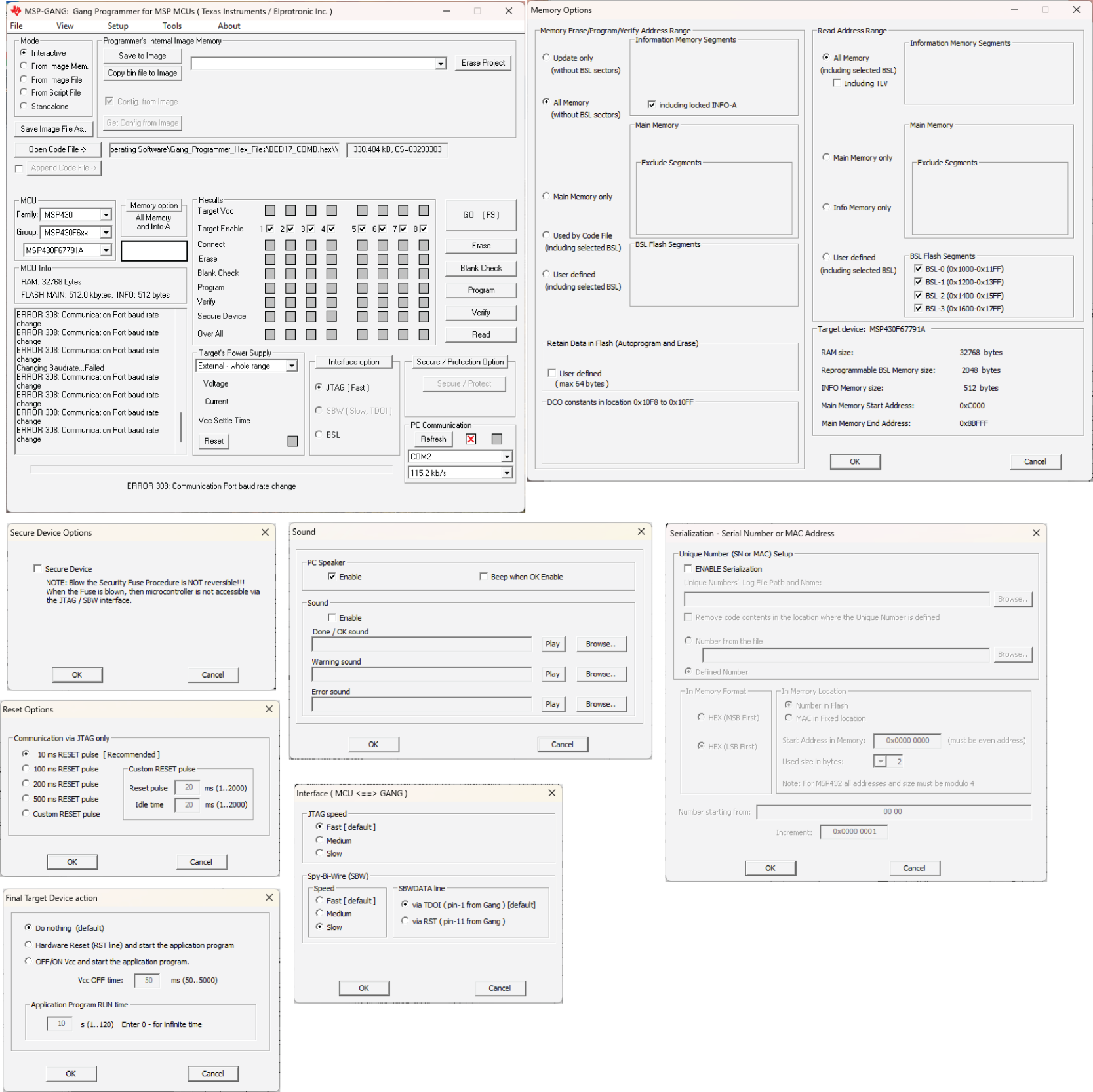This screenshot has width=1093, height=1092.
Task: Open the Target's Power Supply dropdown
Action: [x=292, y=366]
